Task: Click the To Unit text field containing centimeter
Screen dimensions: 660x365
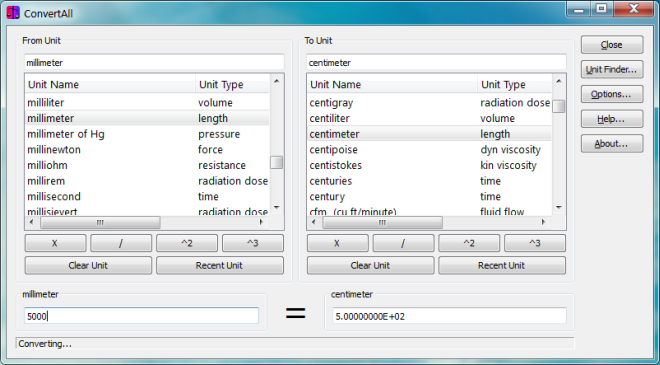Action: 436,63
